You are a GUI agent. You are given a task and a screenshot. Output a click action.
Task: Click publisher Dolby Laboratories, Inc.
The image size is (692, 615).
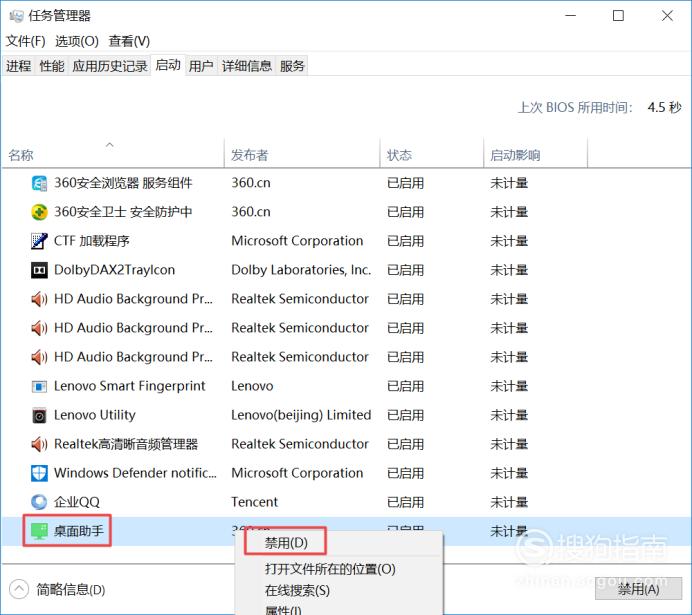[x=301, y=270]
